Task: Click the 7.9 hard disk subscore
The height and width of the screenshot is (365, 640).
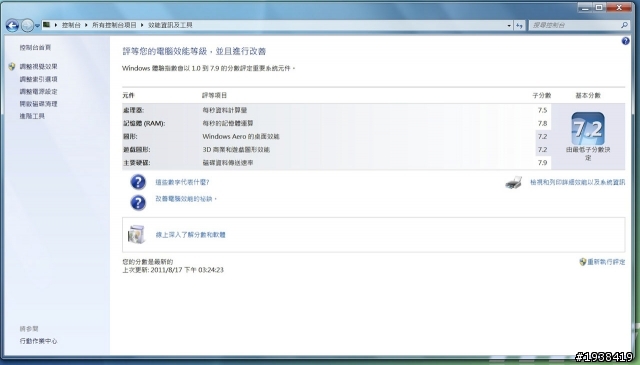Action: tap(542, 162)
